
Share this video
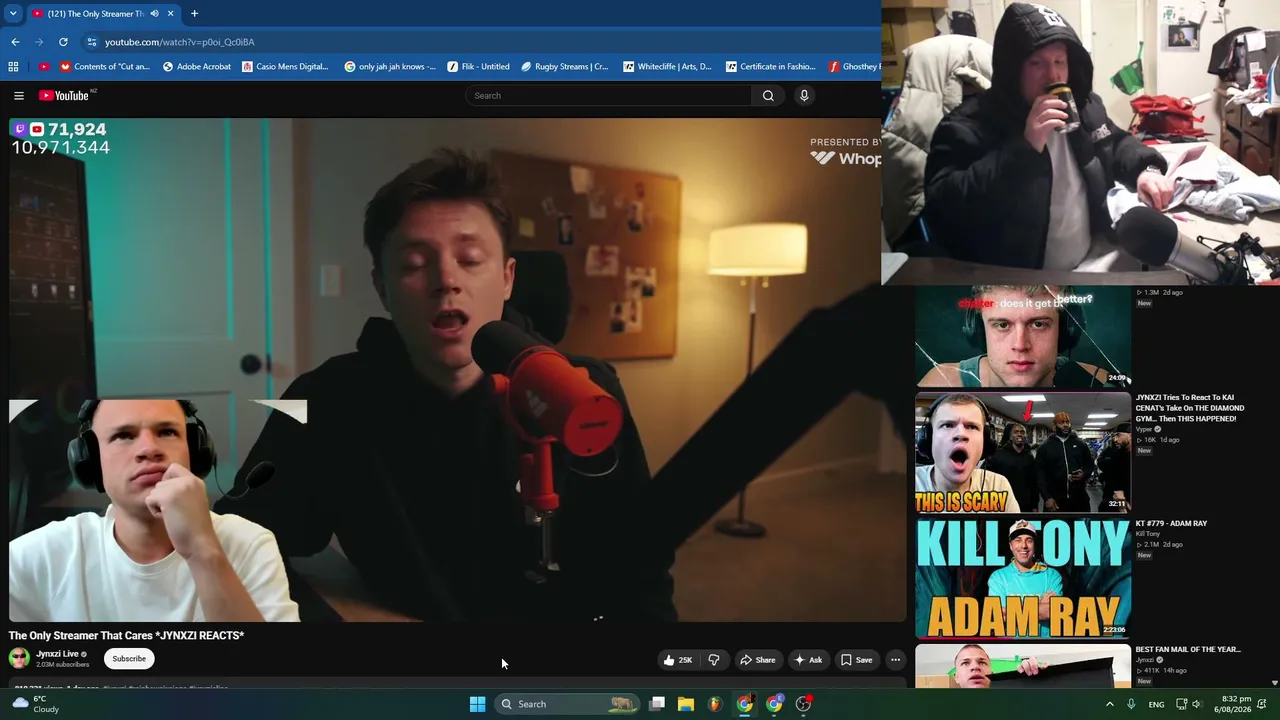pyautogui.click(x=757, y=660)
